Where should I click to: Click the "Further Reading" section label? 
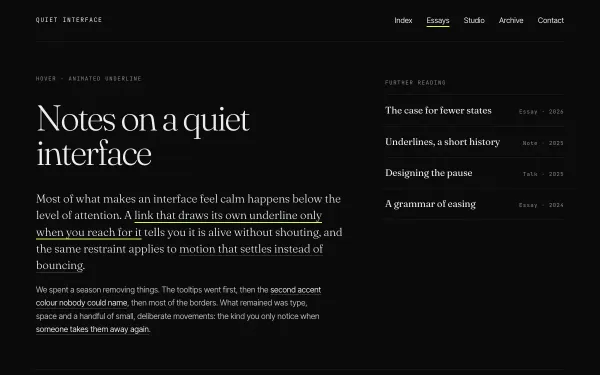tap(415, 83)
